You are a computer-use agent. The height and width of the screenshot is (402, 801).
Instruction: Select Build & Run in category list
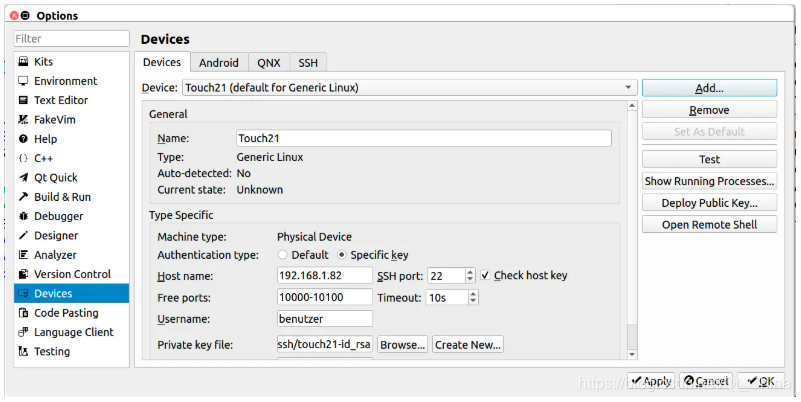[x=72, y=197]
